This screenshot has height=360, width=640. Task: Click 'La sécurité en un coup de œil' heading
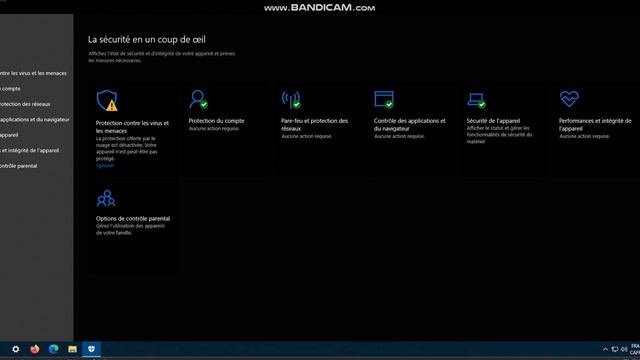pos(147,40)
